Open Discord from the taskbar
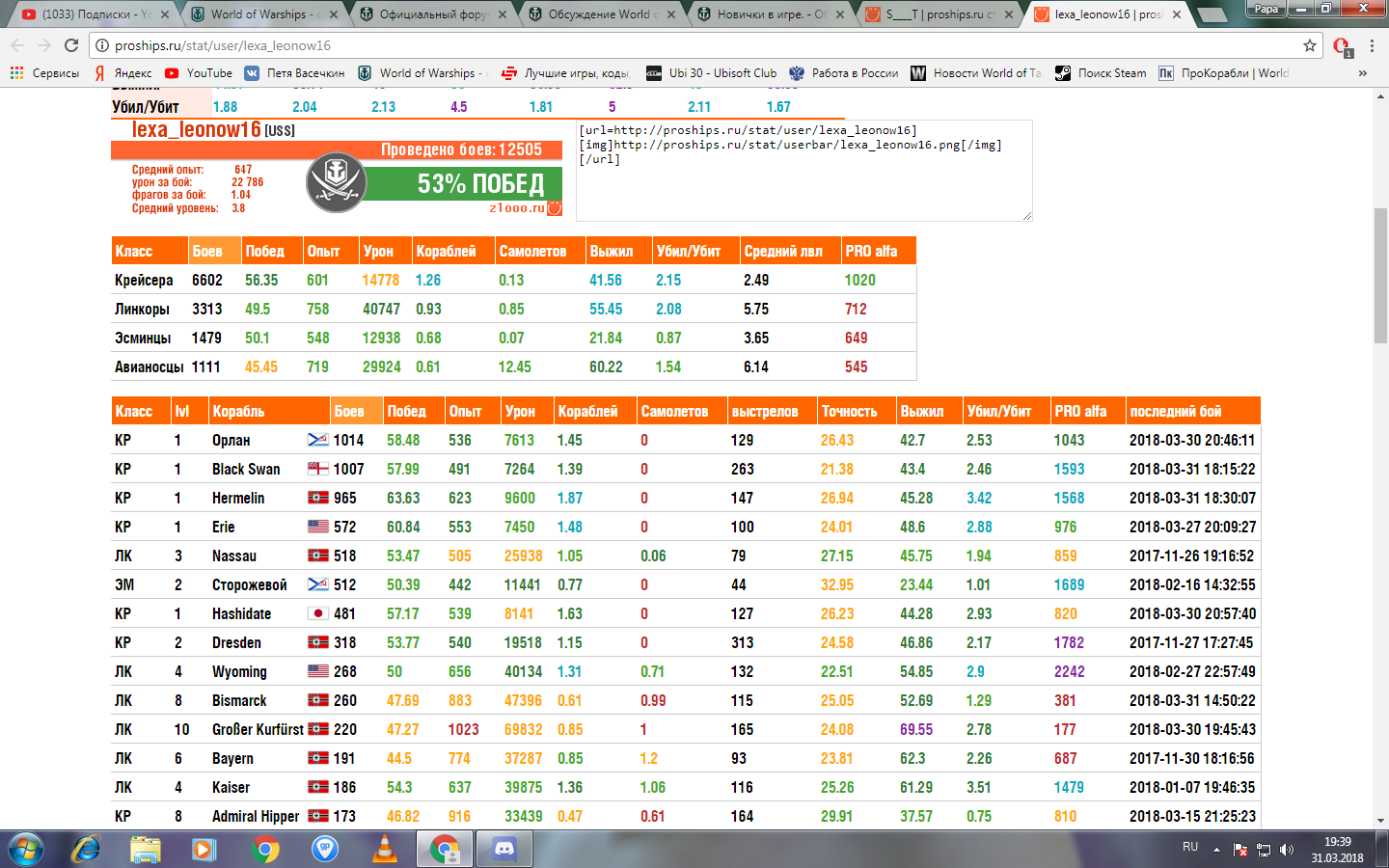The image size is (1389, 868). [x=504, y=849]
